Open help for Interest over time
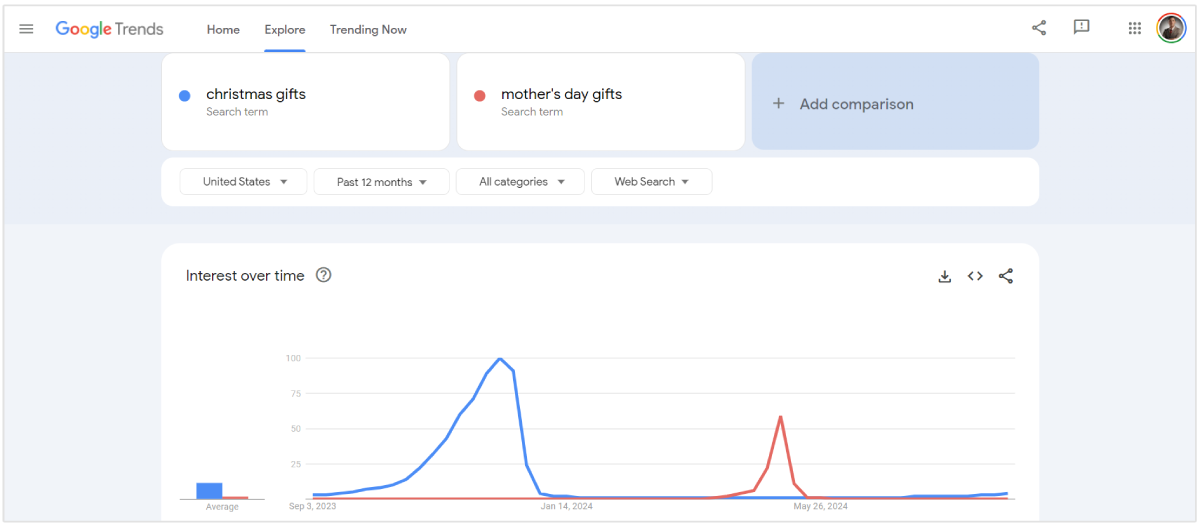This screenshot has height=527, width=1200. point(323,275)
